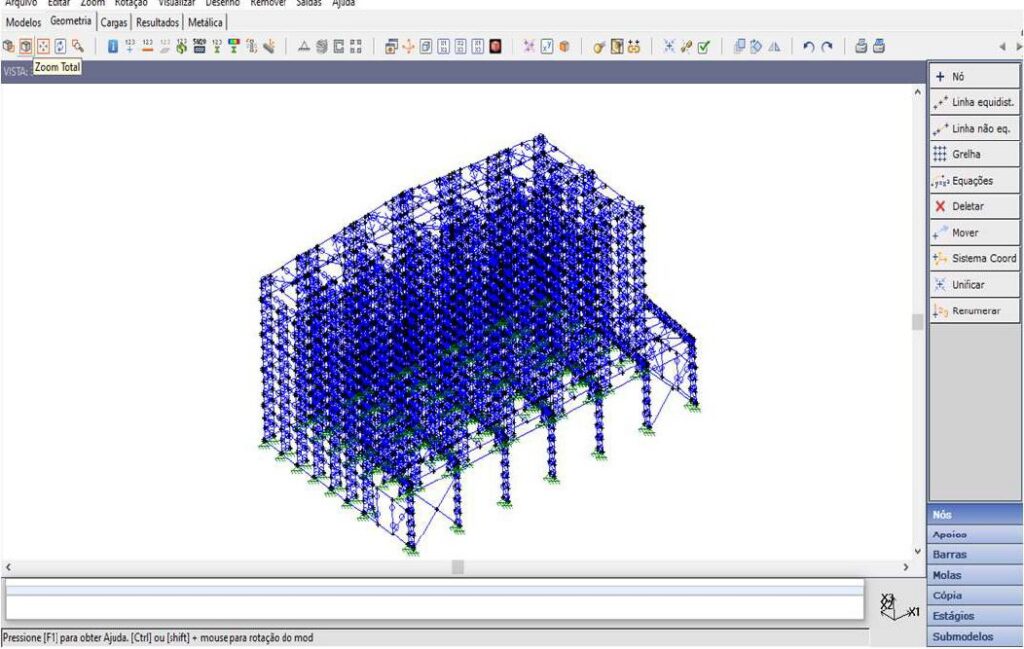Click the solid 3D cube view icon
The height and width of the screenshot is (649, 1024).
point(8,46)
